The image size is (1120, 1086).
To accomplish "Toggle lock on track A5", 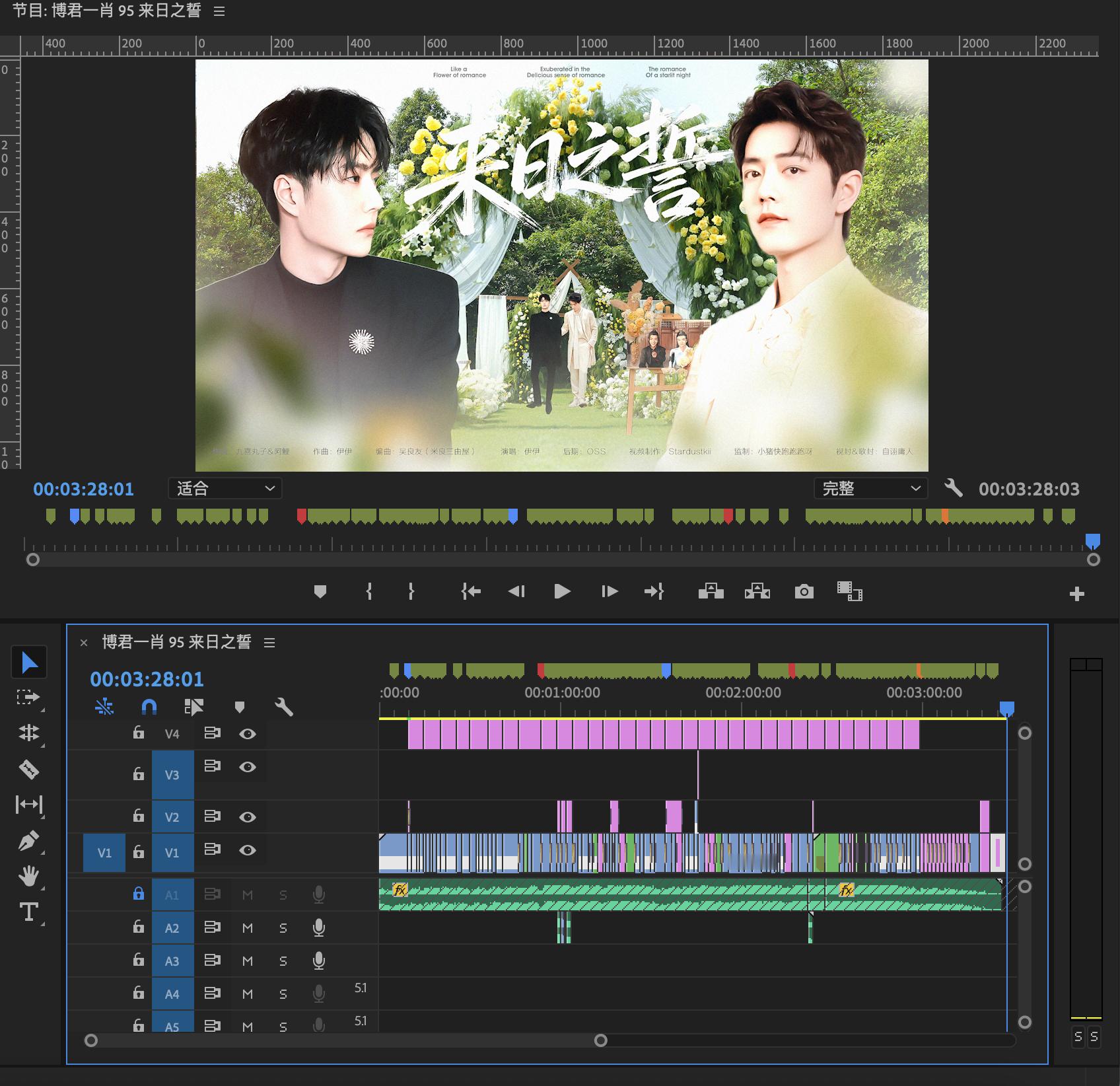I will click(139, 1025).
